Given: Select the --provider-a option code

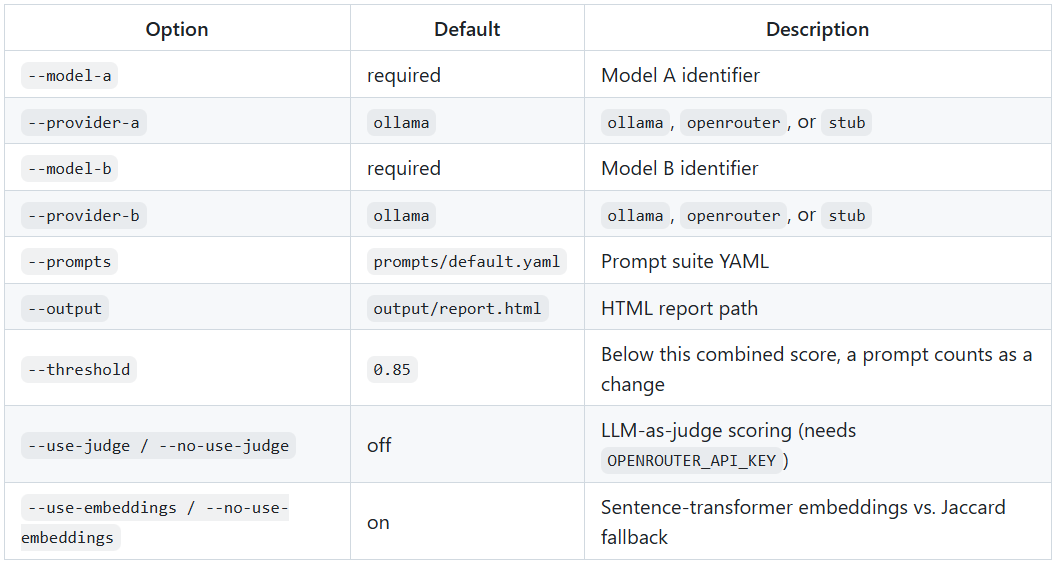Looking at the screenshot, I should tap(84, 123).
